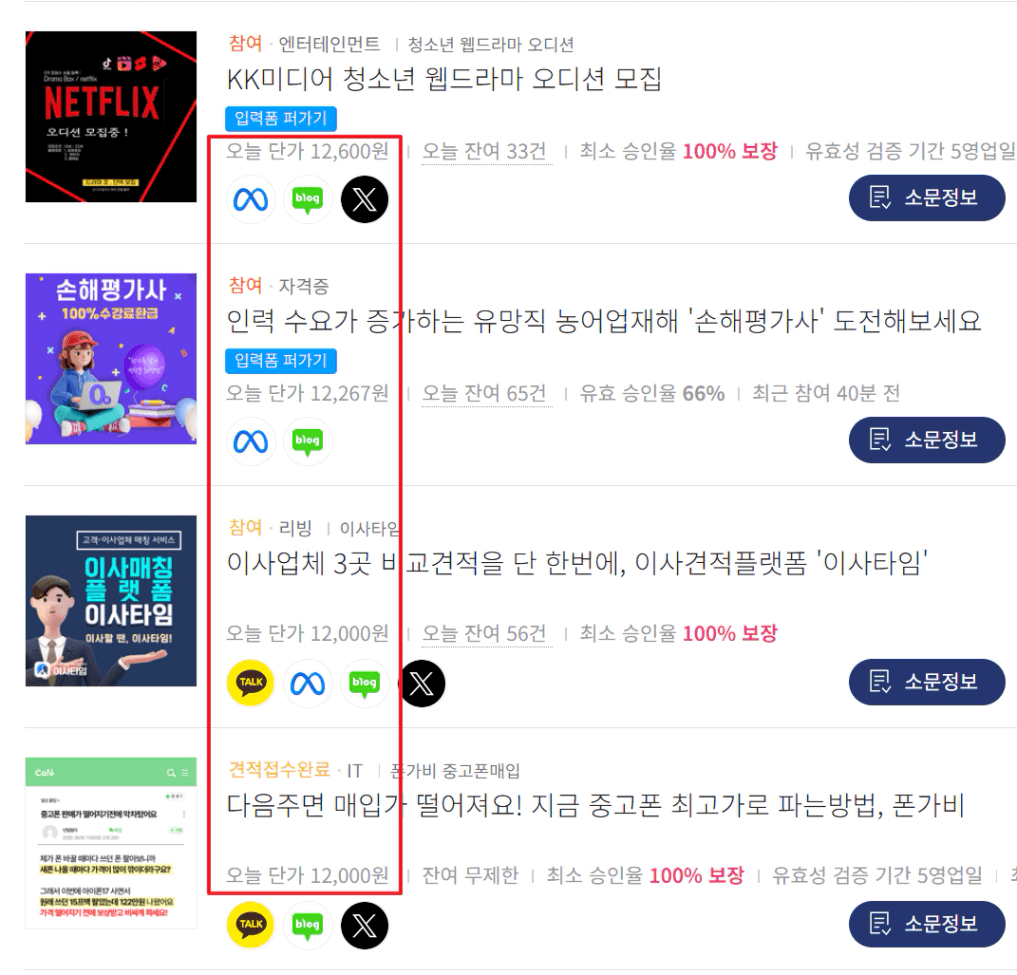Open the 다음주면 매입가 떨어져요 listing title
The width and height of the screenshot is (1017, 975).
595,805
